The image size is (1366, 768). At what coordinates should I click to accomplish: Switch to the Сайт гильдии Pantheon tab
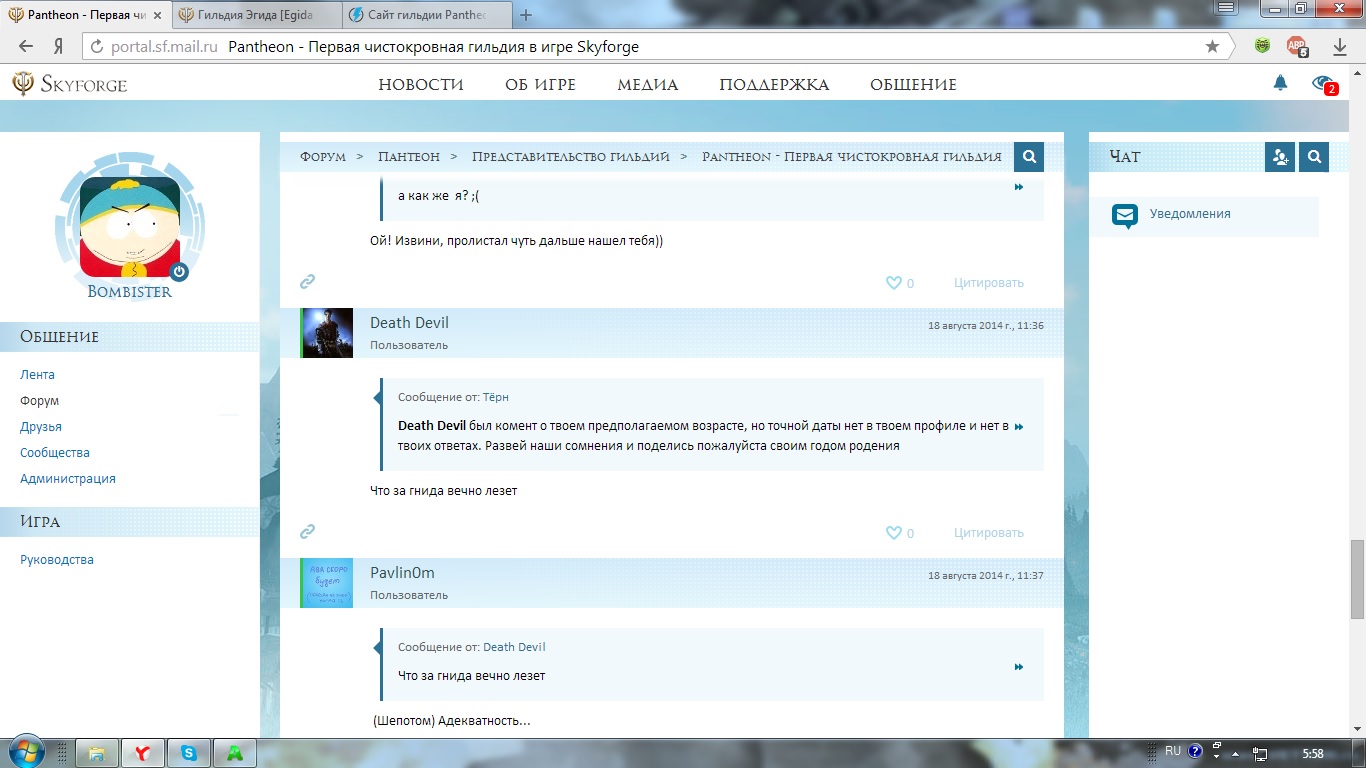click(426, 15)
